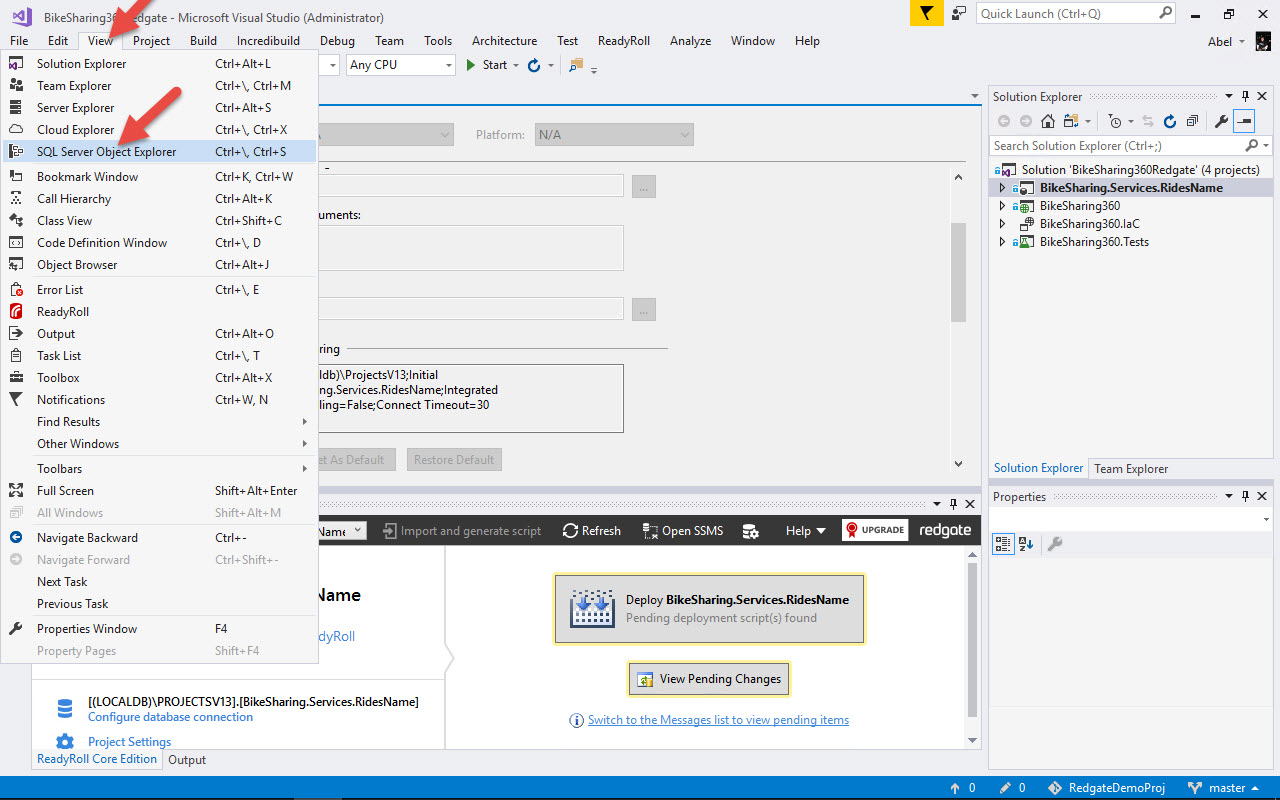Image resolution: width=1280 pixels, height=800 pixels.
Task: Click the wrench Properties icon in Solution Explorer
Action: tap(1221, 121)
